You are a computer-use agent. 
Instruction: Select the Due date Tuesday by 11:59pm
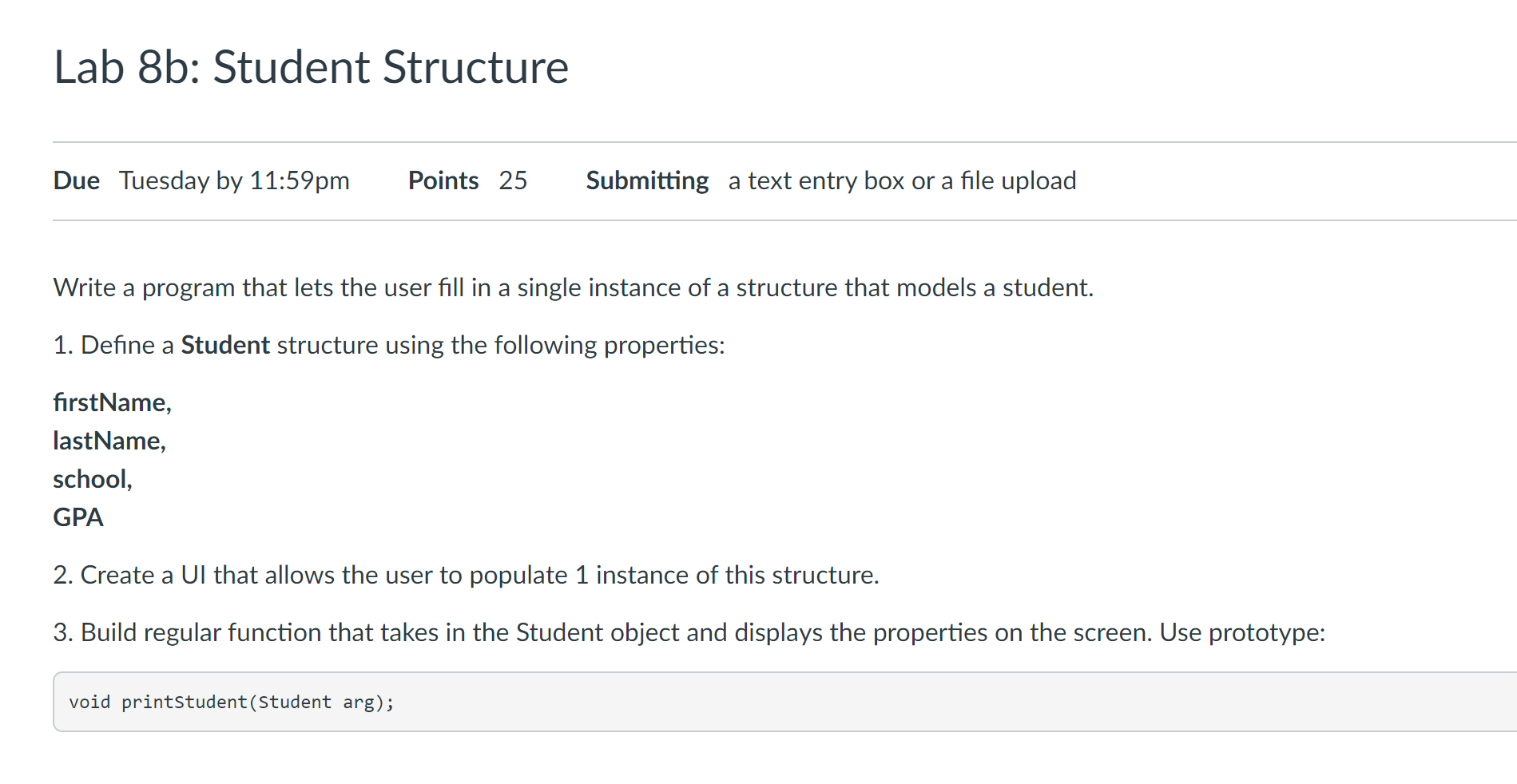click(234, 180)
